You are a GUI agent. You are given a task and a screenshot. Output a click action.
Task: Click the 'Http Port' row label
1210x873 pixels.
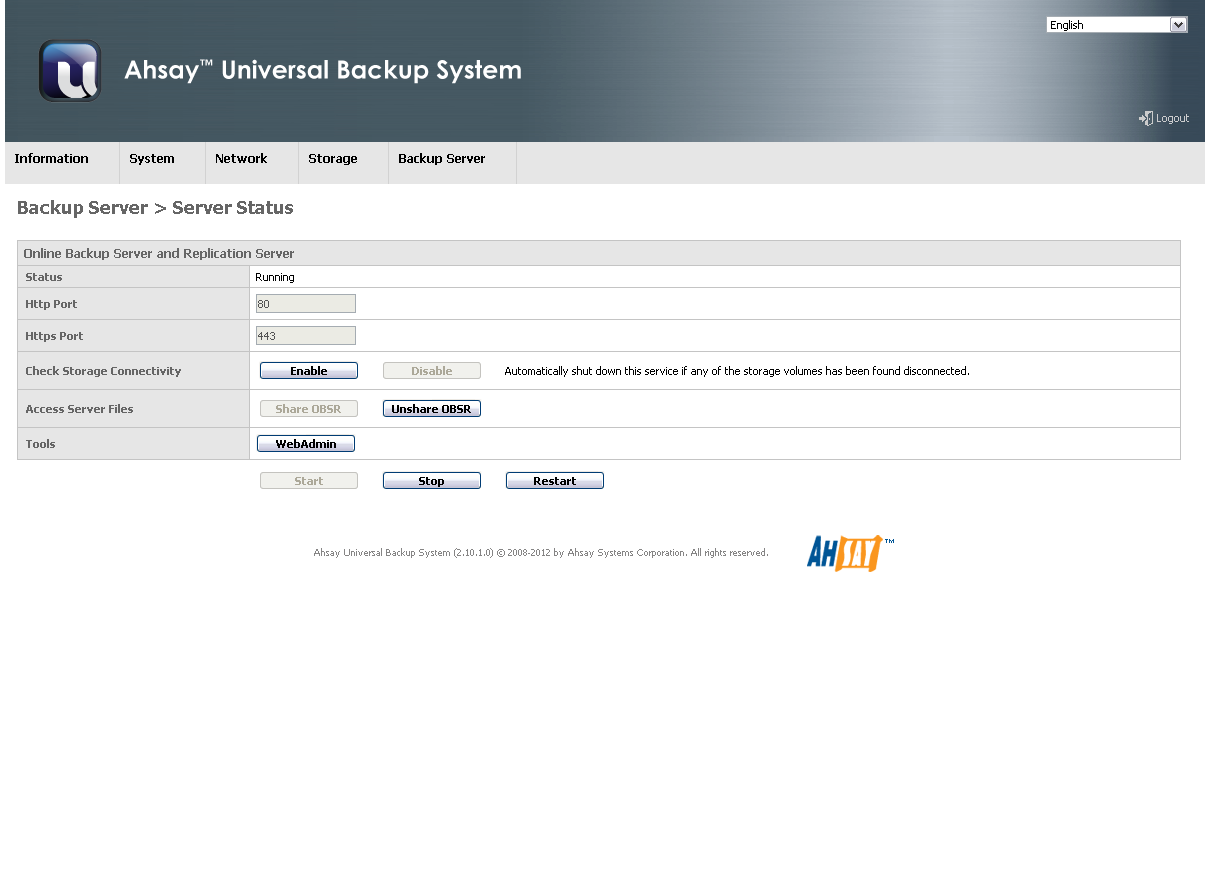tap(51, 304)
